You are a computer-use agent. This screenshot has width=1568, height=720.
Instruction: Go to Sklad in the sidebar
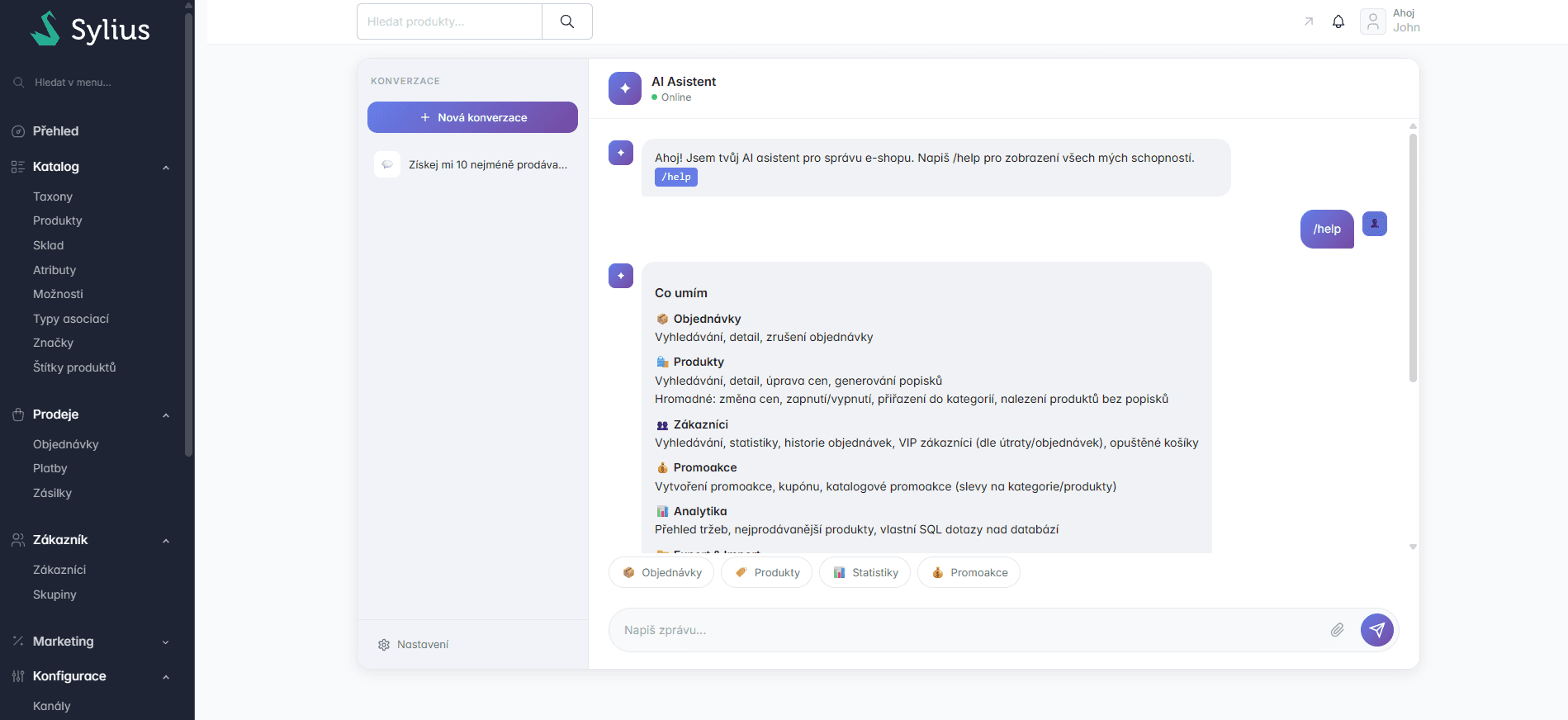(49, 245)
